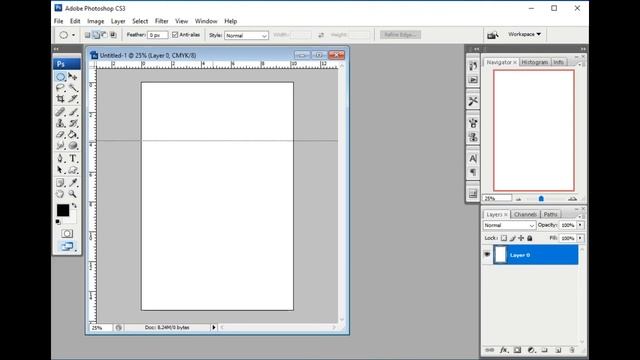Select the Lasso tool
Screen dimensions: 640x360
point(60,88)
